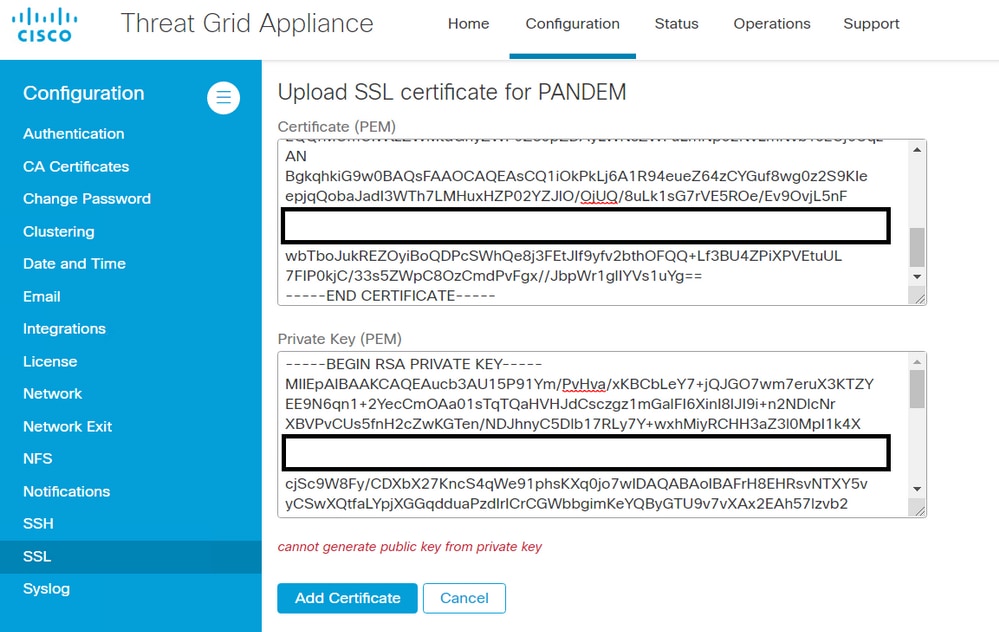Open Date and Time settings
Image resolution: width=999 pixels, height=632 pixels.
coord(74,264)
